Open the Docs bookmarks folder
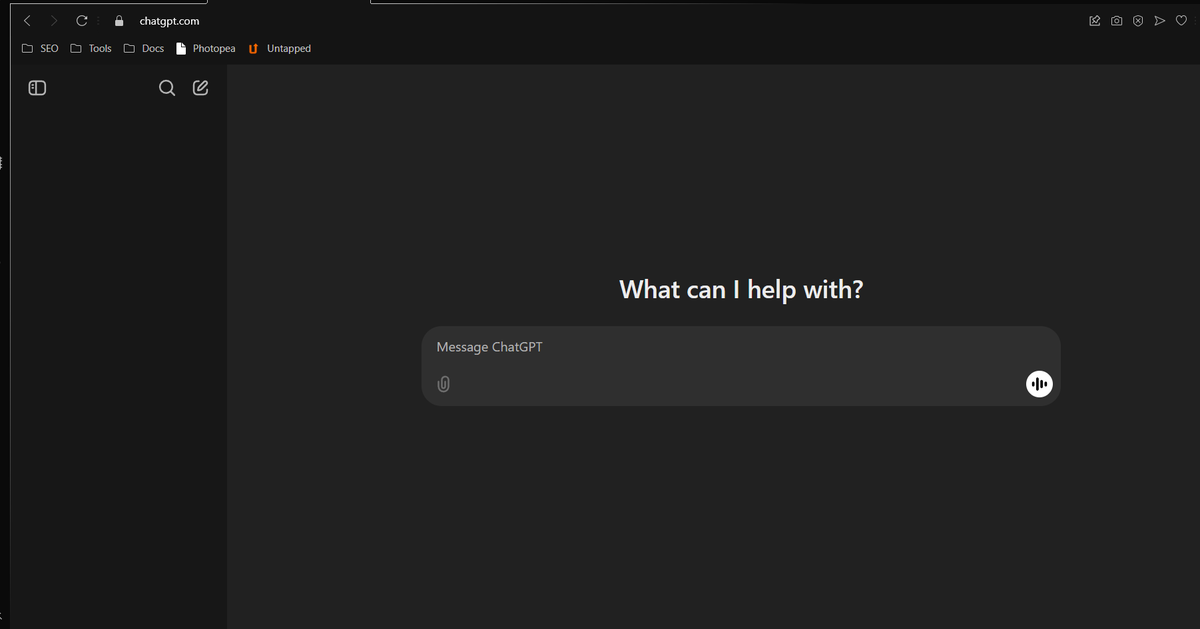 pyautogui.click(x=143, y=48)
